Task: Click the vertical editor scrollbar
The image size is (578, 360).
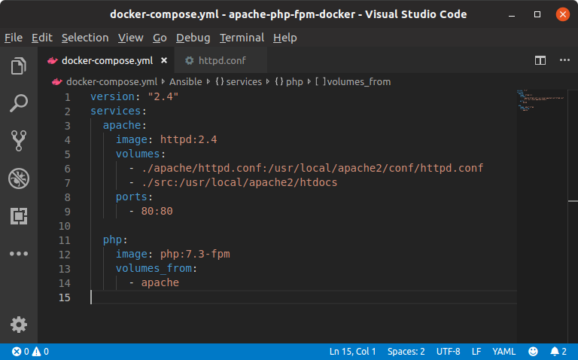Action: click(572, 216)
